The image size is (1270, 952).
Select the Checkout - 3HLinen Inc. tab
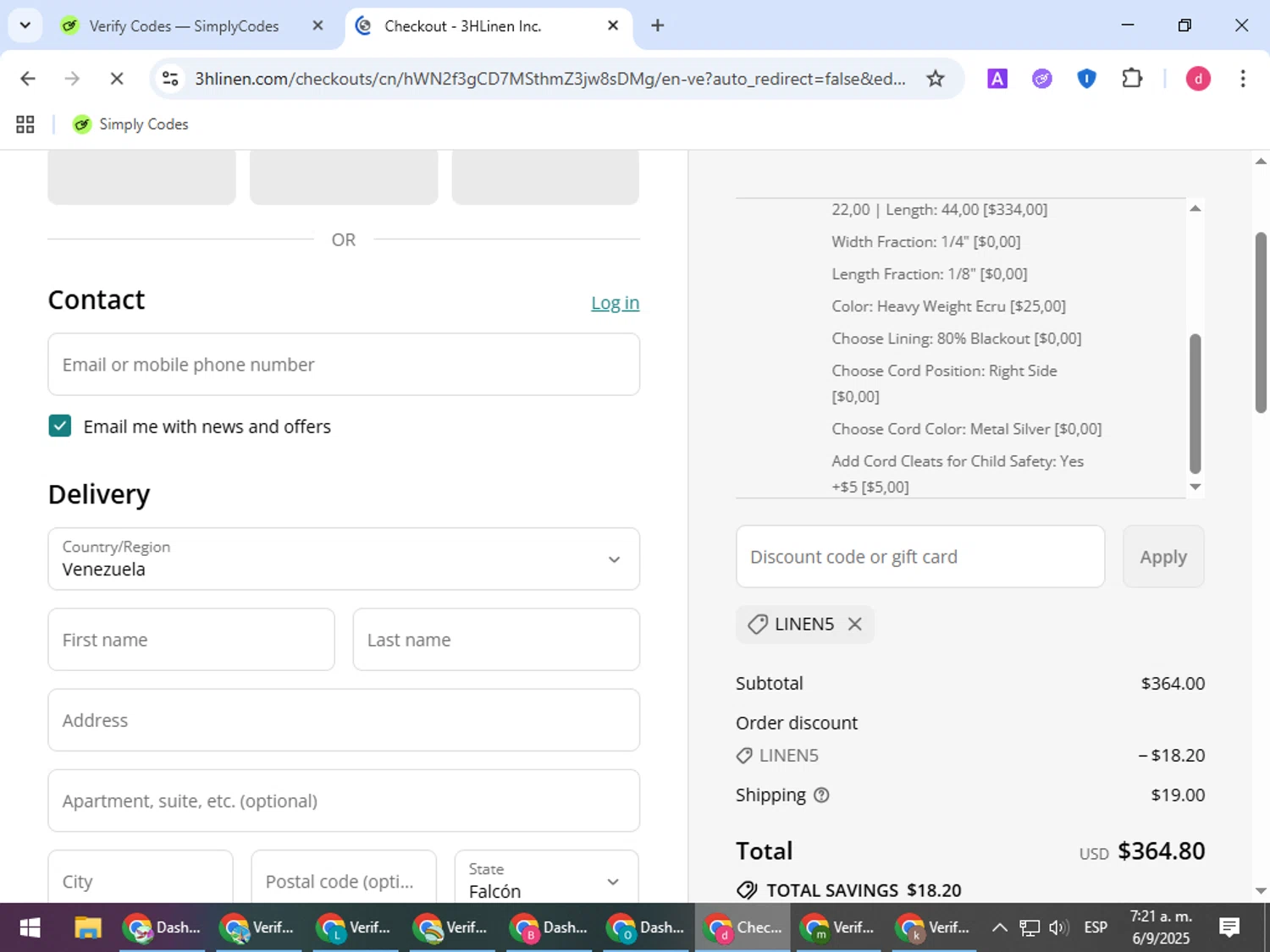click(462, 26)
